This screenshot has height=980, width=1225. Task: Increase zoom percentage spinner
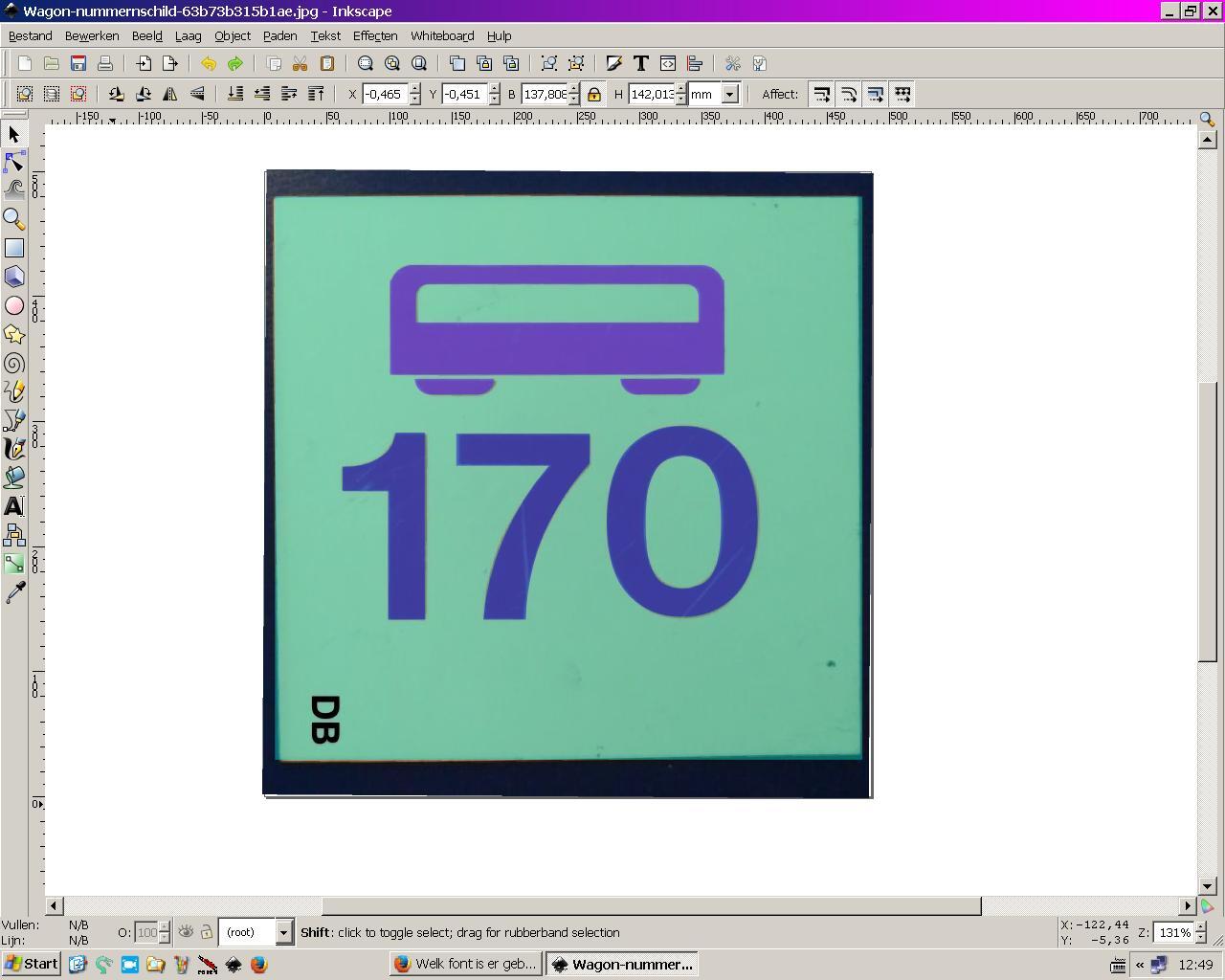click(x=1200, y=926)
